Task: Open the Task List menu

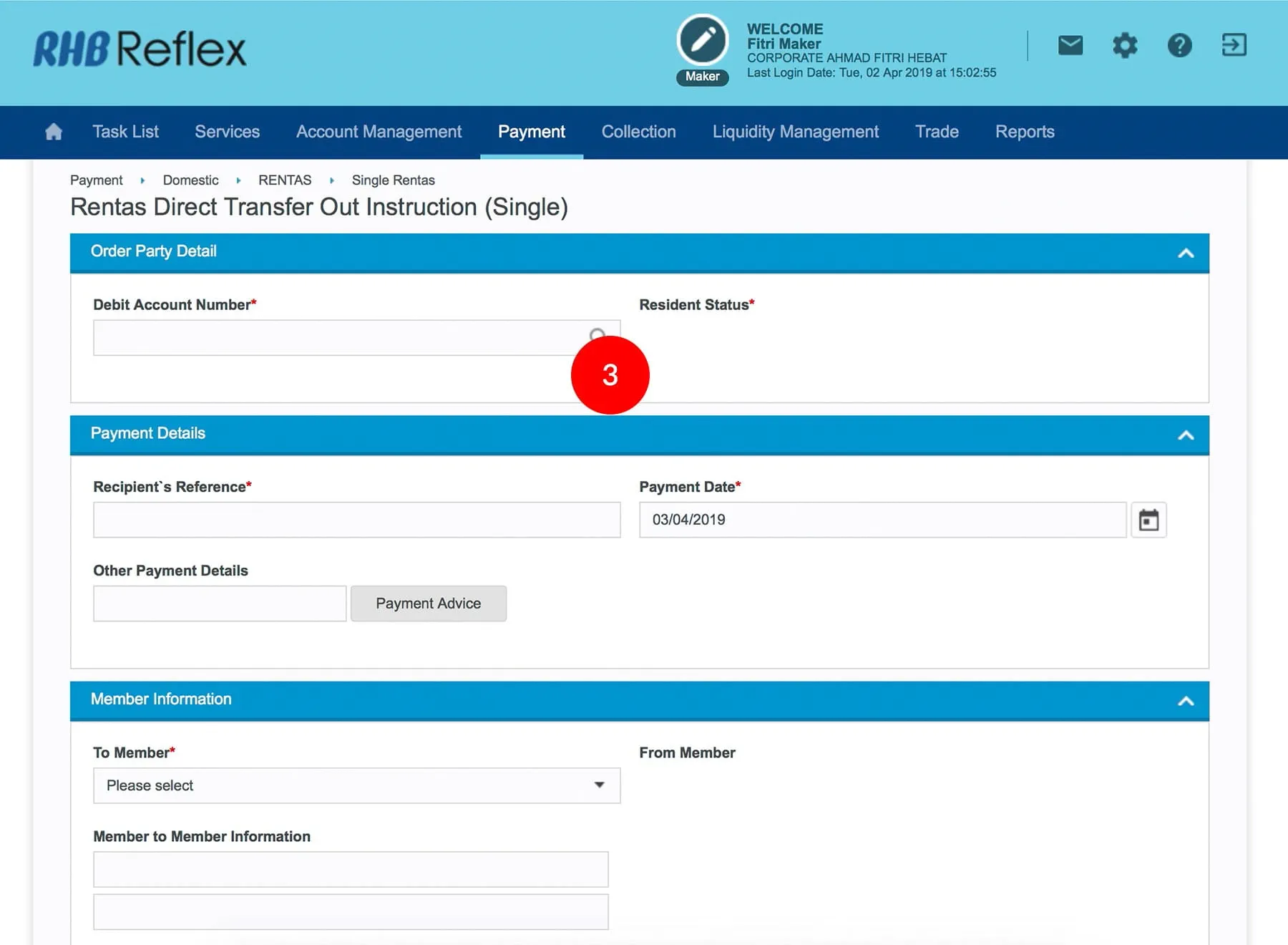Action: point(125,132)
